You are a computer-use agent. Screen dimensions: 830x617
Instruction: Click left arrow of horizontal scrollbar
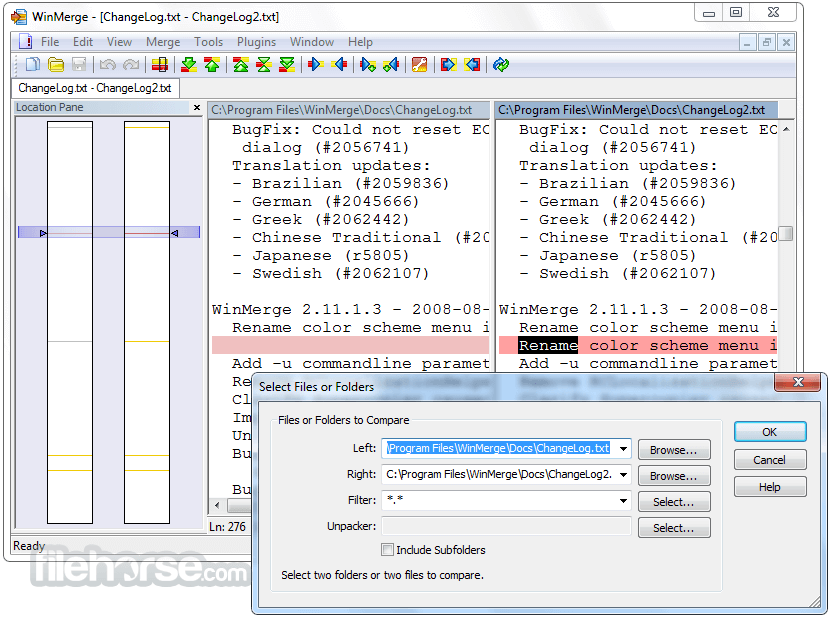217,505
